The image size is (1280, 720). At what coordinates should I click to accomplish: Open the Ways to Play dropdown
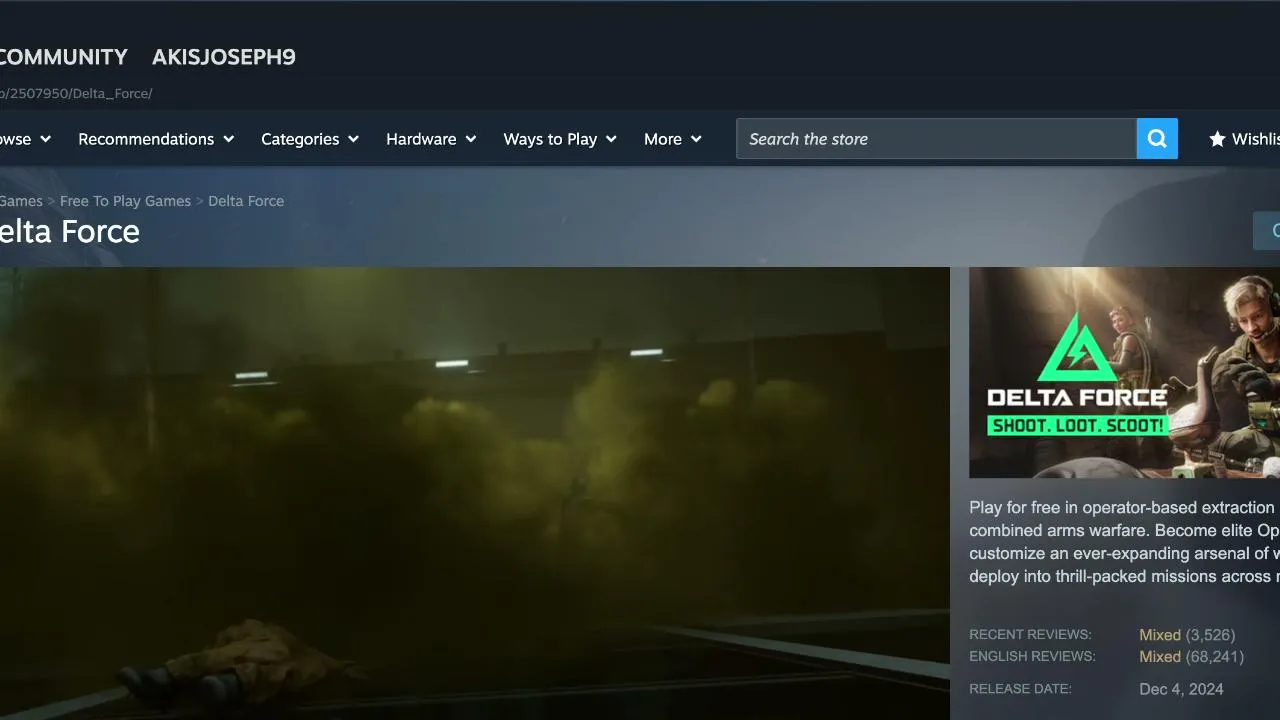coord(560,139)
